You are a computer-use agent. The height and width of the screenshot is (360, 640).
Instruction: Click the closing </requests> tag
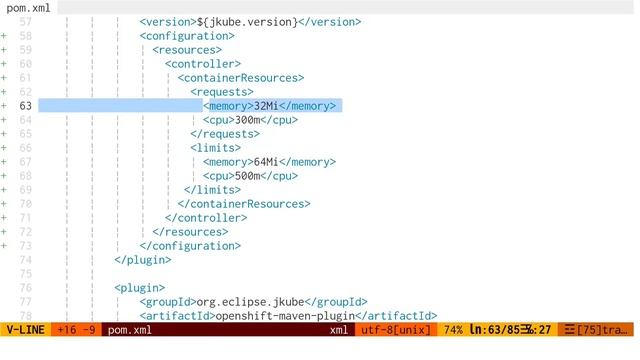225,134
